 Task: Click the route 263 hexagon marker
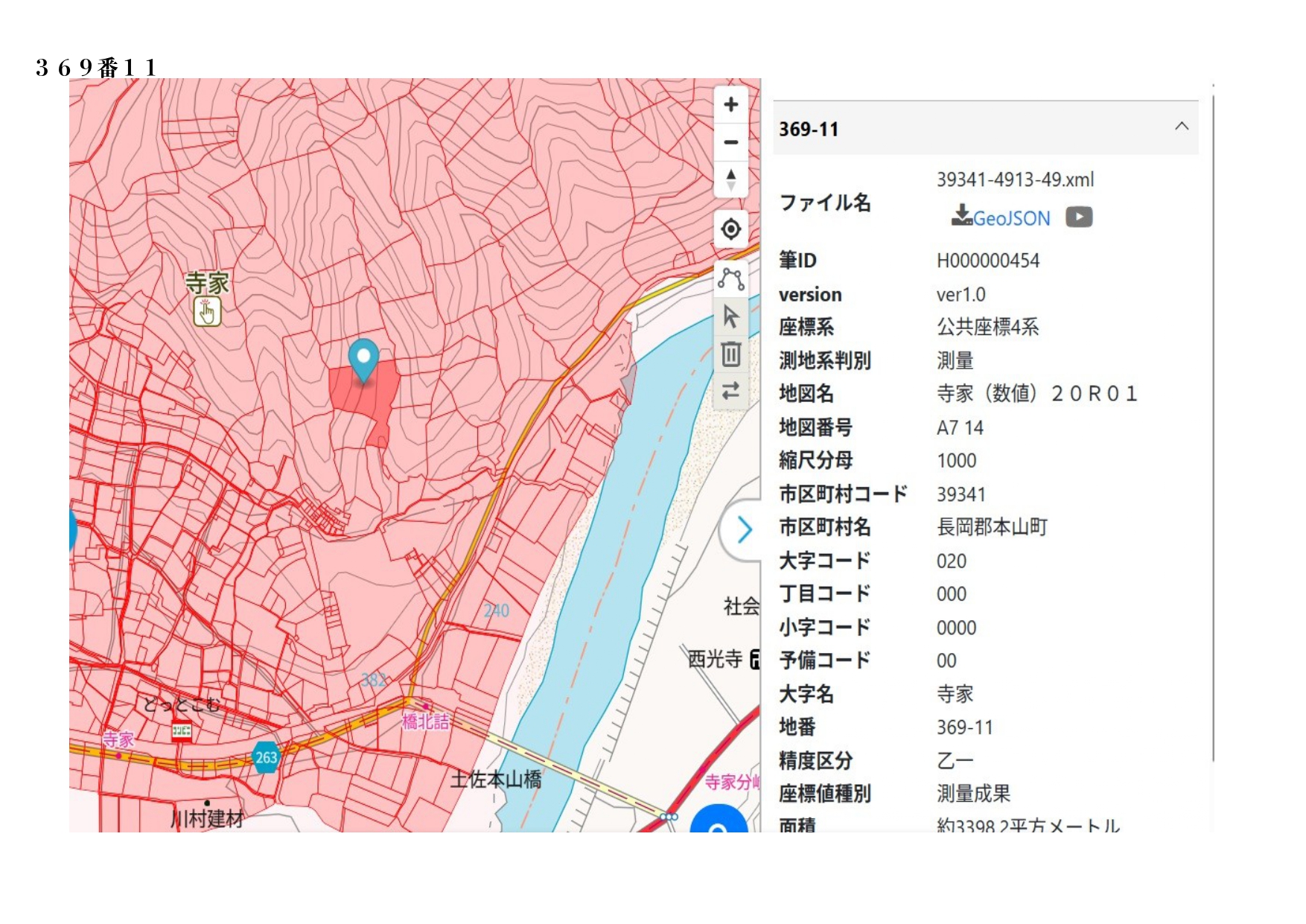click(266, 758)
